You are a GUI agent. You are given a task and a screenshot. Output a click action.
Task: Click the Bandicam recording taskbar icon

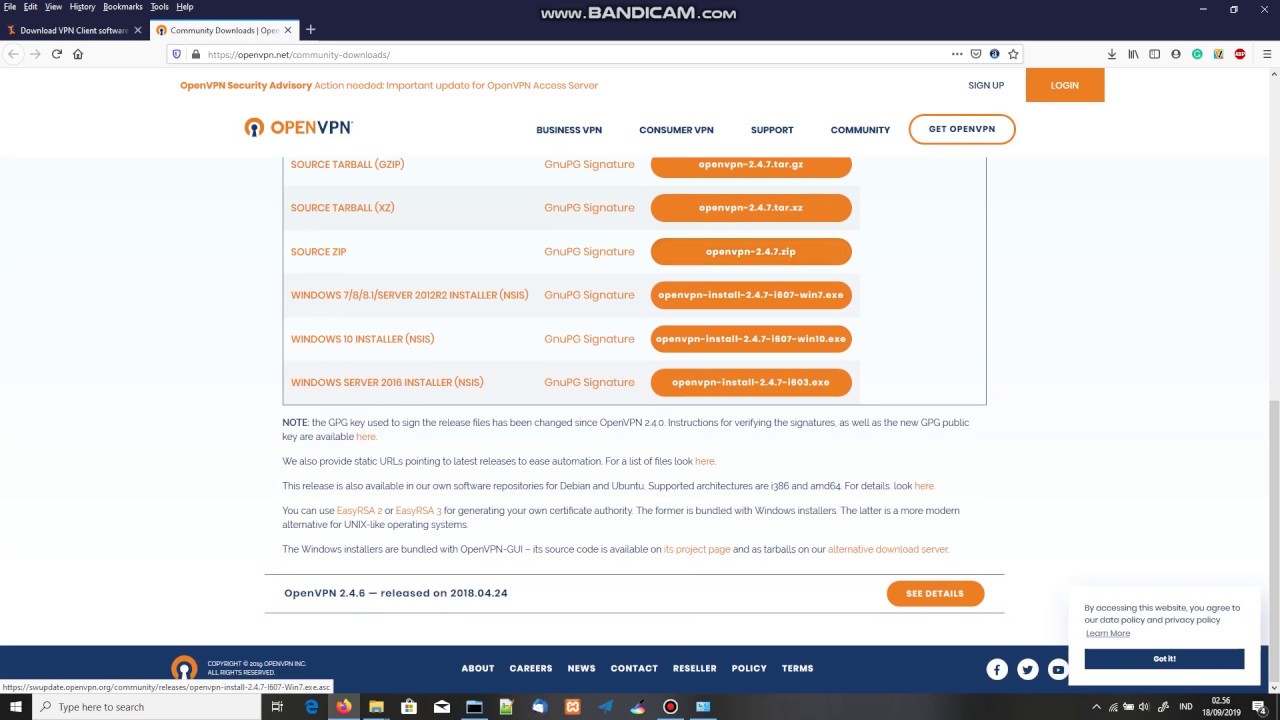click(x=670, y=707)
